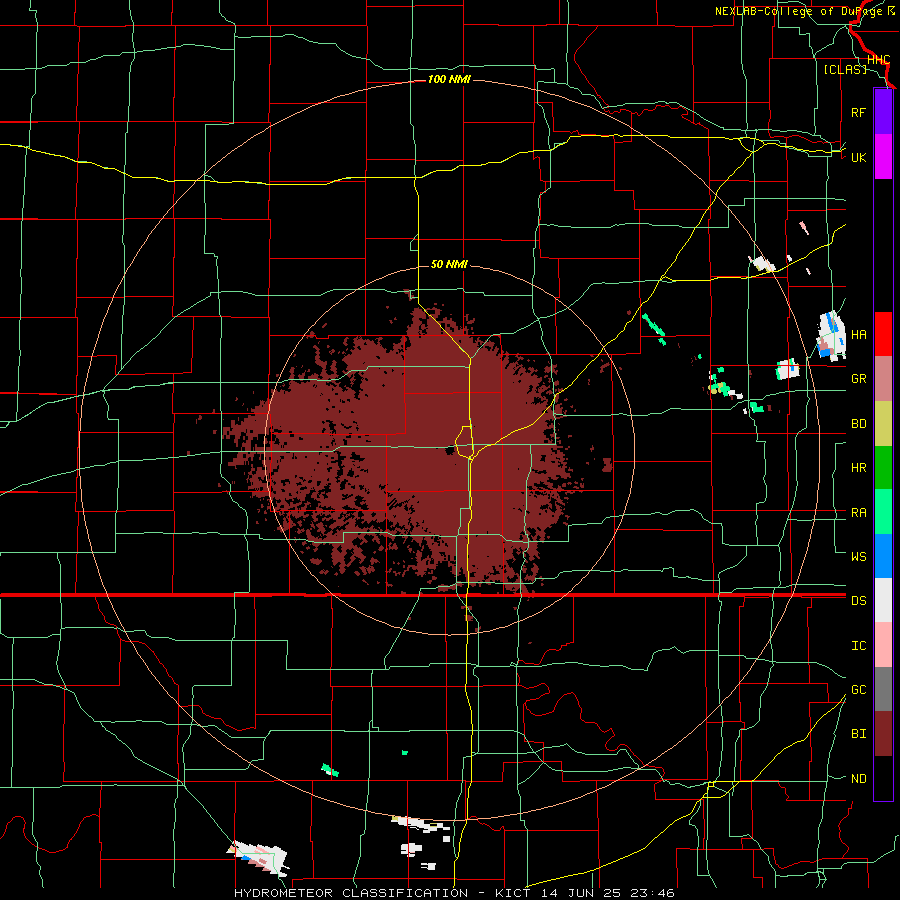900x900 pixels.
Task: Click the '100 NMI' range ring label
Action: pos(449,79)
